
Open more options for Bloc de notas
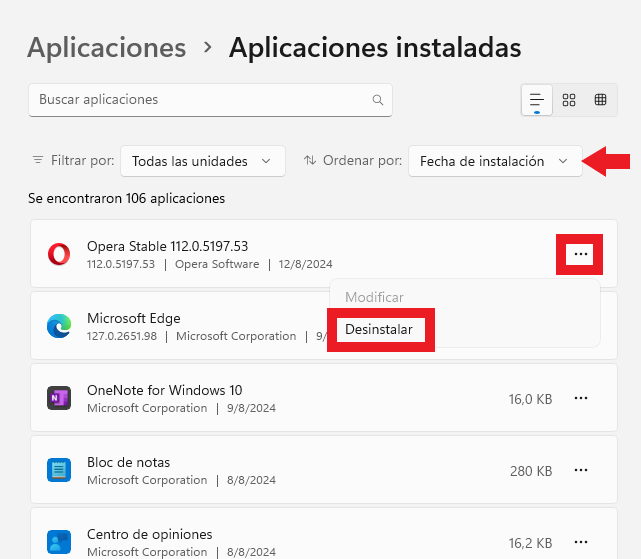[x=580, y=470]
